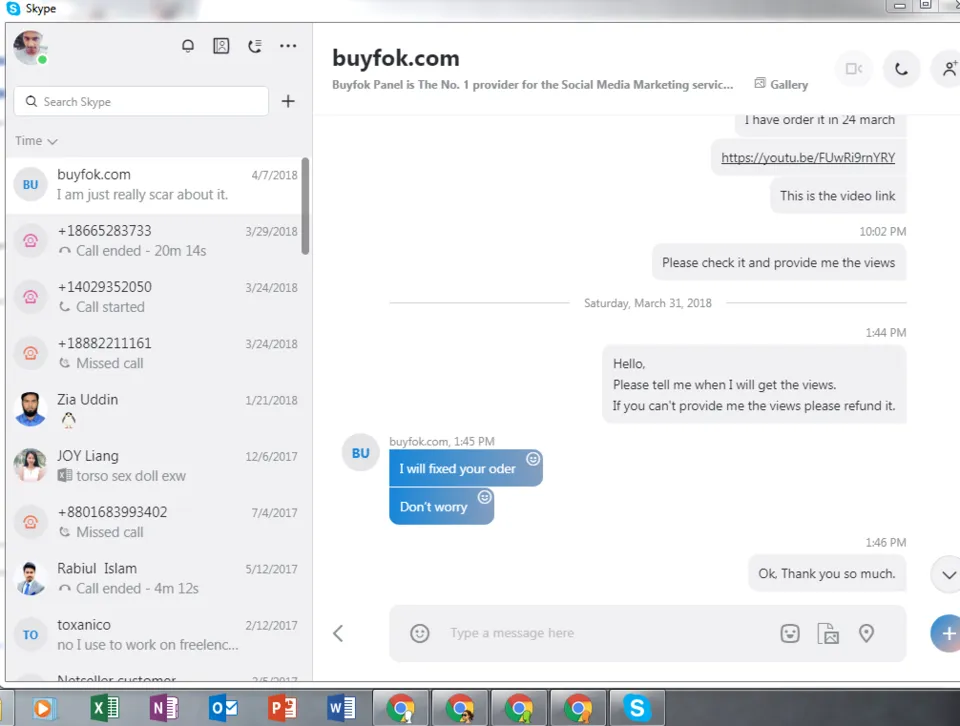This screenshot has height=726, width=960.
Task: Open the youtu.be video link
Action: pos(808,158)
